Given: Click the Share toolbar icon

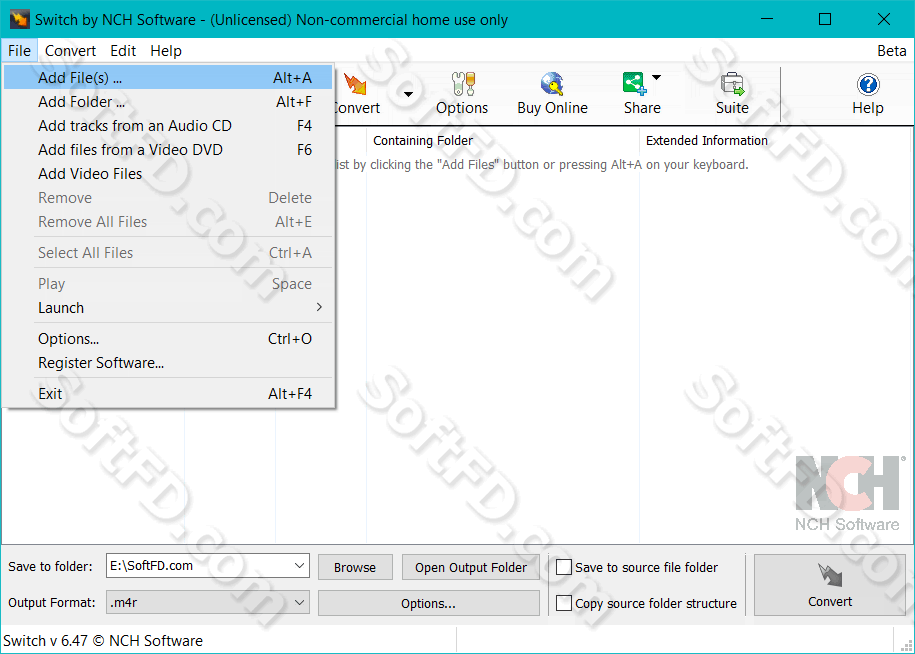Looking at the screenshot, I should click(x=634, y=85).
